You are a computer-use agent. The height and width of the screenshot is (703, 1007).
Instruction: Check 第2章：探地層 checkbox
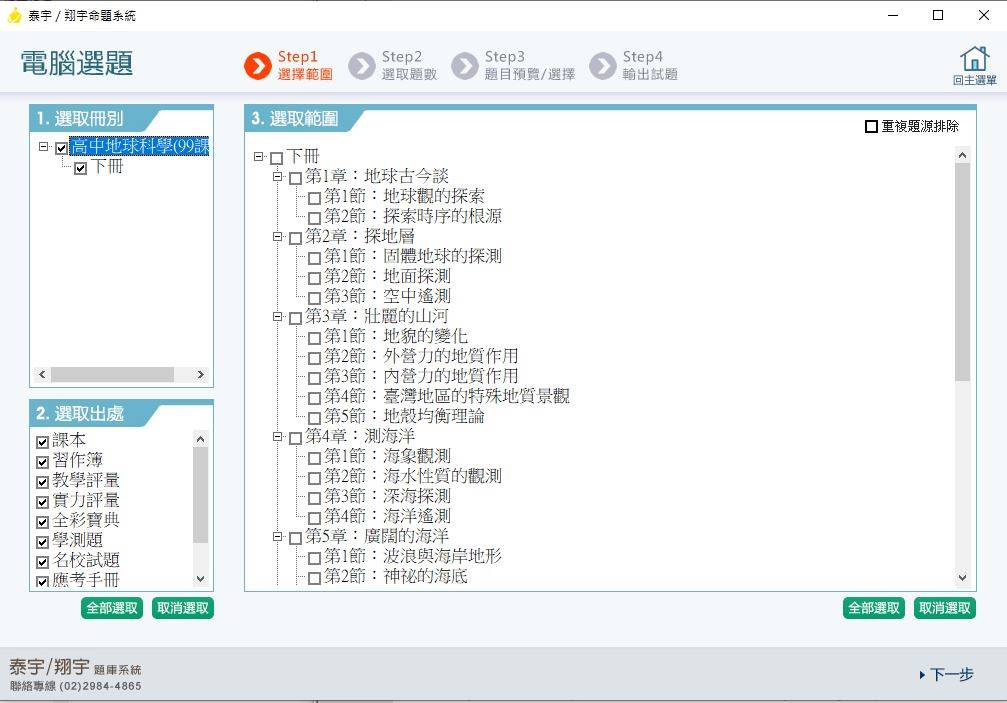pyautogui.click(x=295, y=238)
